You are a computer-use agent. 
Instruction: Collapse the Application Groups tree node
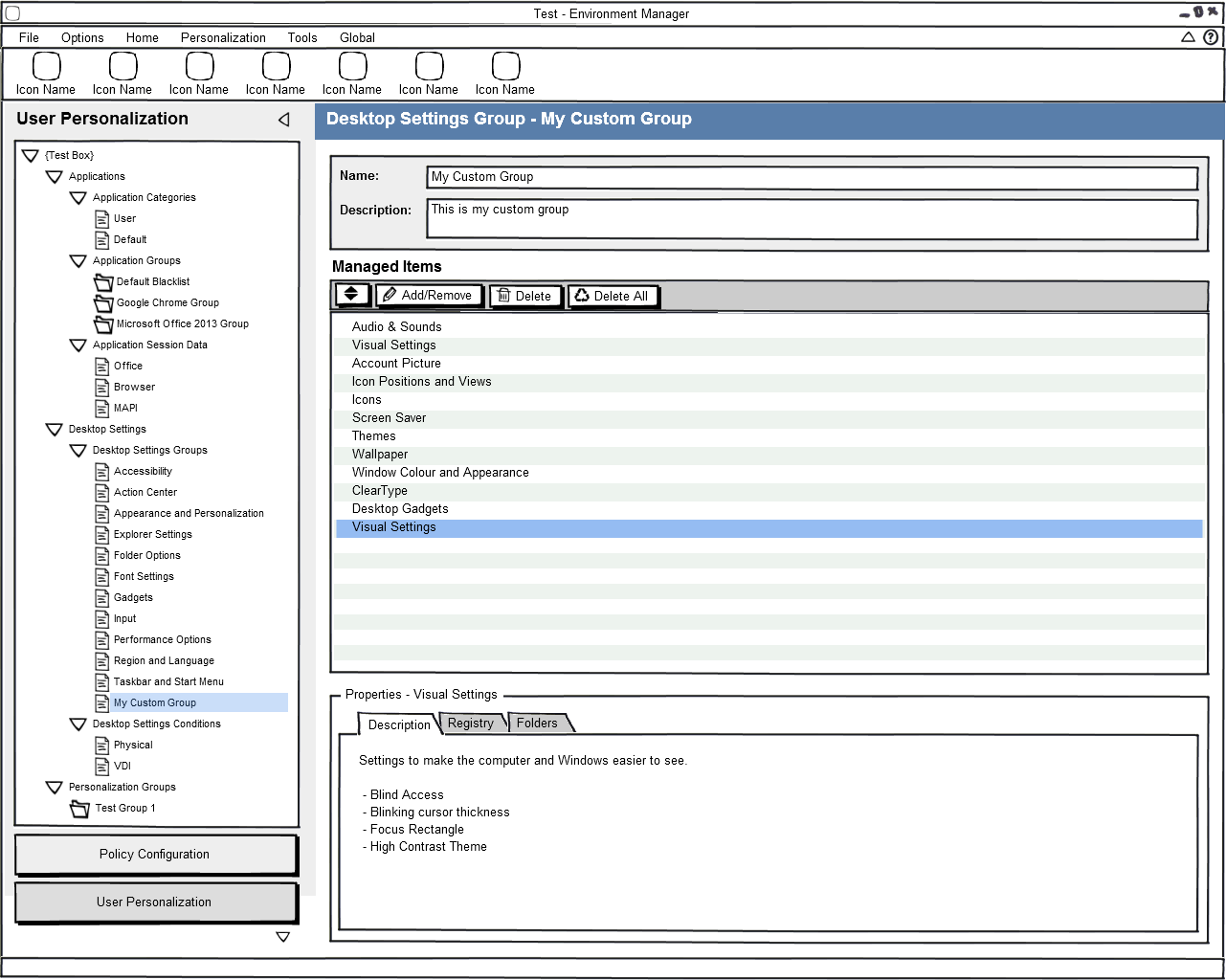click(x=78, y=261)
